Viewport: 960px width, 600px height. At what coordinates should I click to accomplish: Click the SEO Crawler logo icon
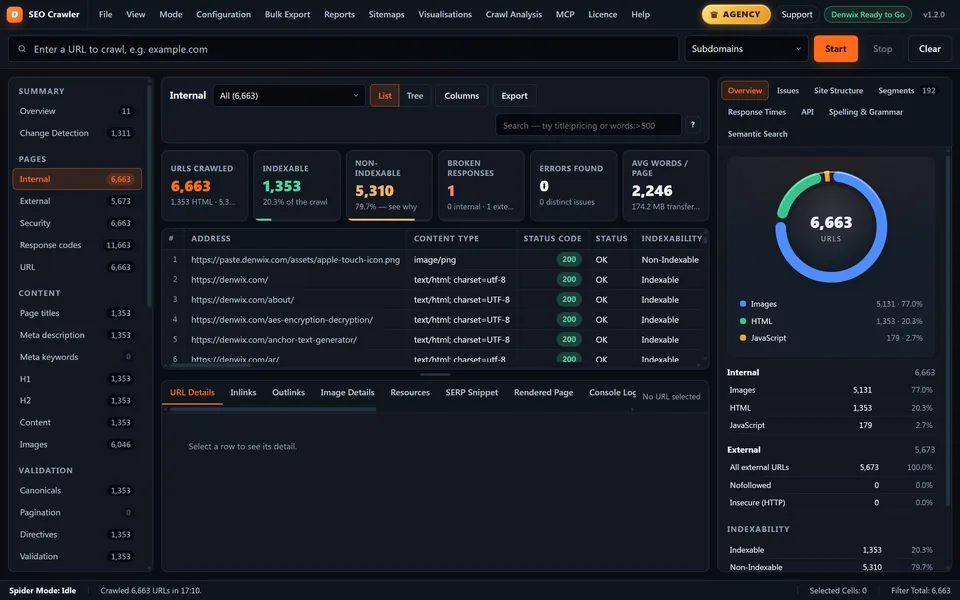tap(14, 14)
